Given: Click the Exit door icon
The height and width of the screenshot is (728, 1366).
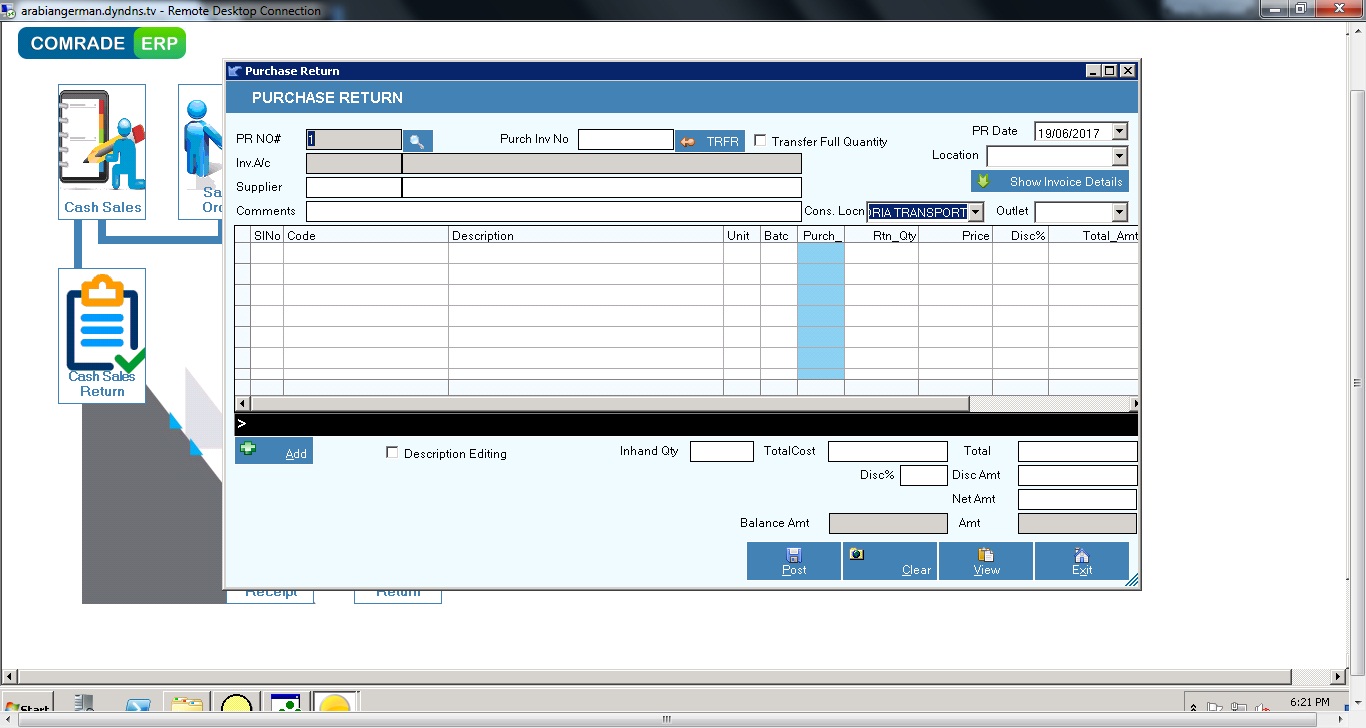Looking at the screenshot, I should [x=1081, y=554].
